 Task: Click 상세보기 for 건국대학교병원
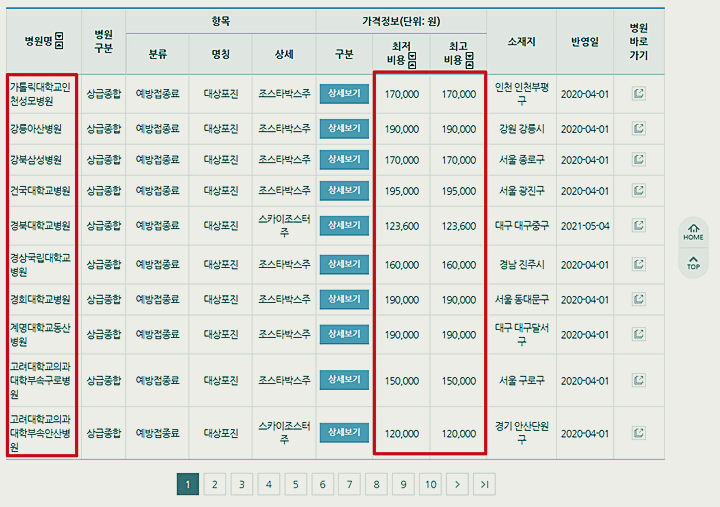click(x=344, y=191)
